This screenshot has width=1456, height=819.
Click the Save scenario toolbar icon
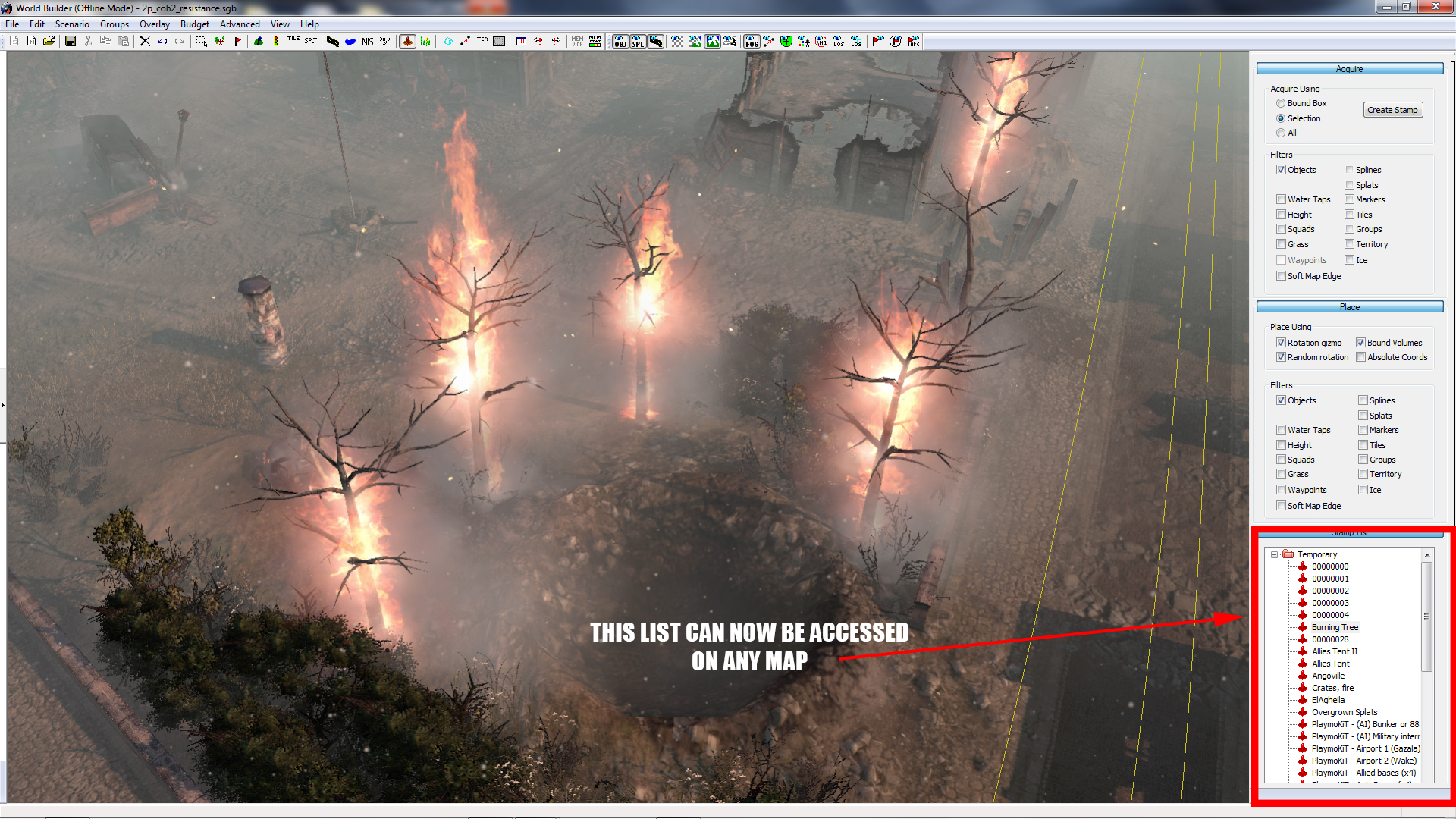71,41
